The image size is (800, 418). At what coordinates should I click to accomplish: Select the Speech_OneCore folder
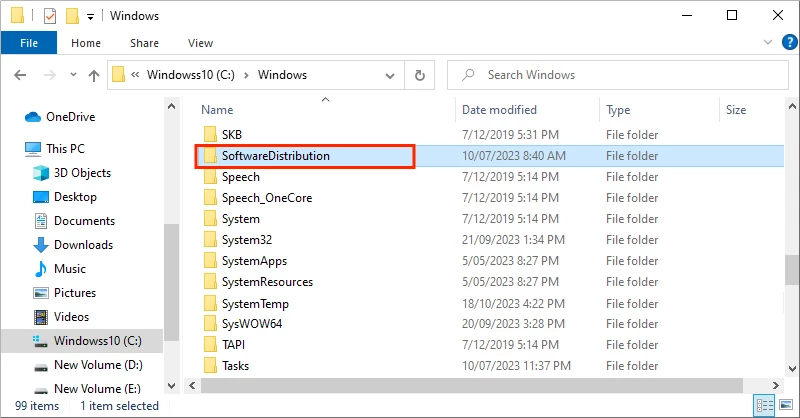click(x=267, y=198)
